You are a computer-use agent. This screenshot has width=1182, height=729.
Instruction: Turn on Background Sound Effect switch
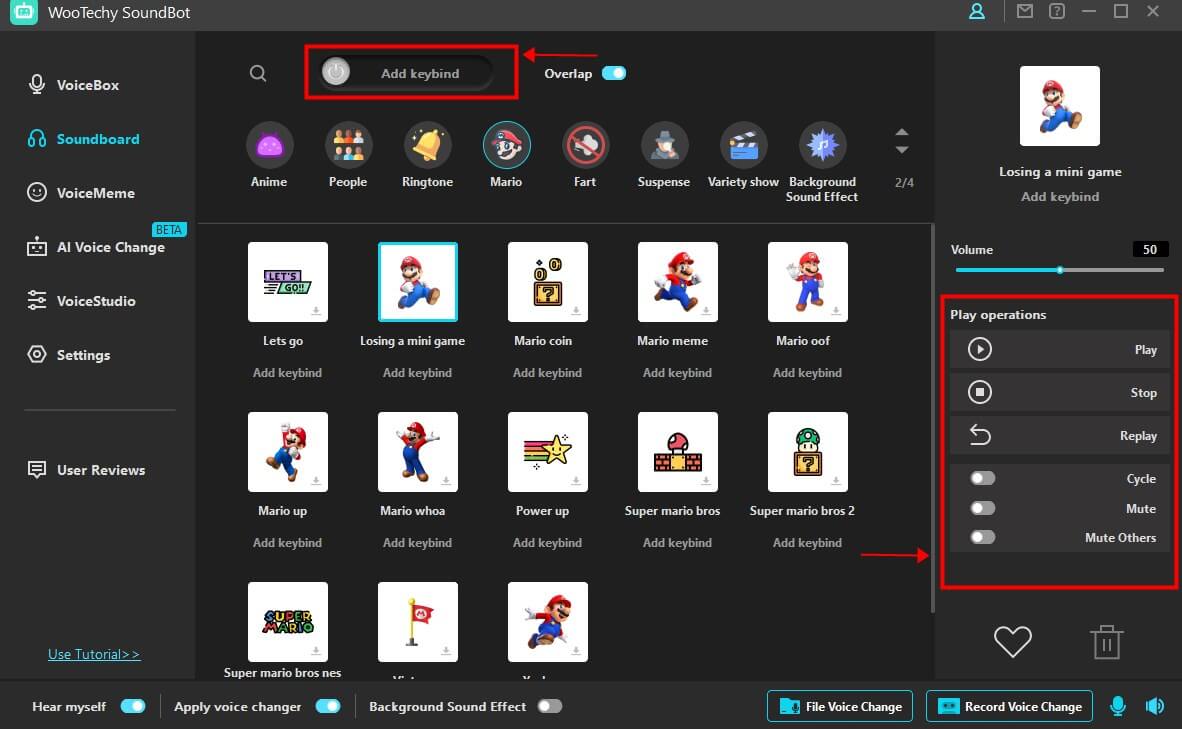(549, 706)
